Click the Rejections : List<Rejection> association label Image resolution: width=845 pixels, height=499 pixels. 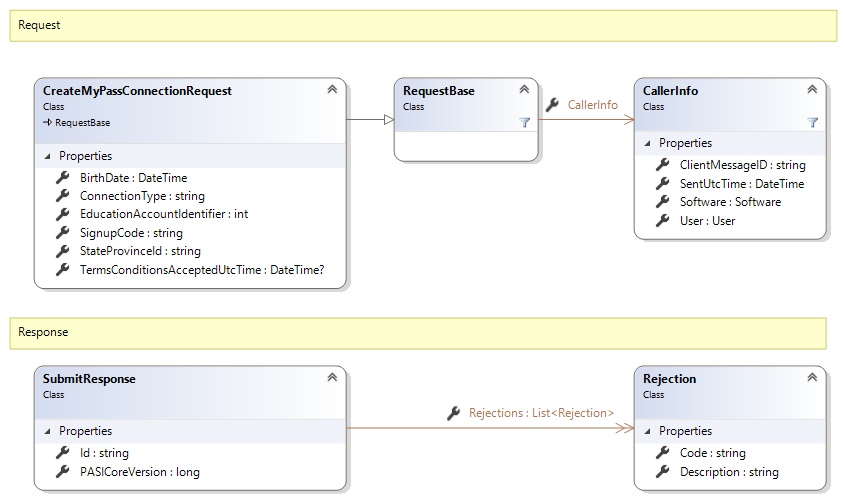541,412
